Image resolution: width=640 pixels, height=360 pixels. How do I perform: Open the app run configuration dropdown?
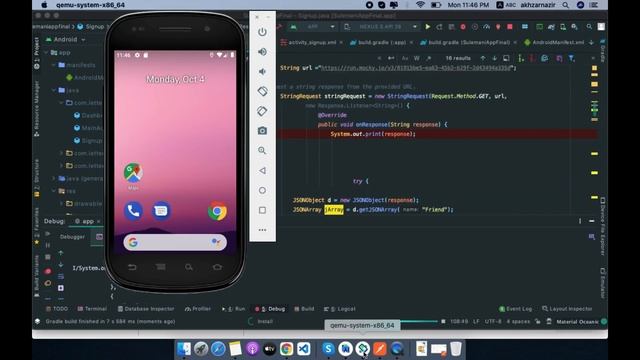(313, 27)
